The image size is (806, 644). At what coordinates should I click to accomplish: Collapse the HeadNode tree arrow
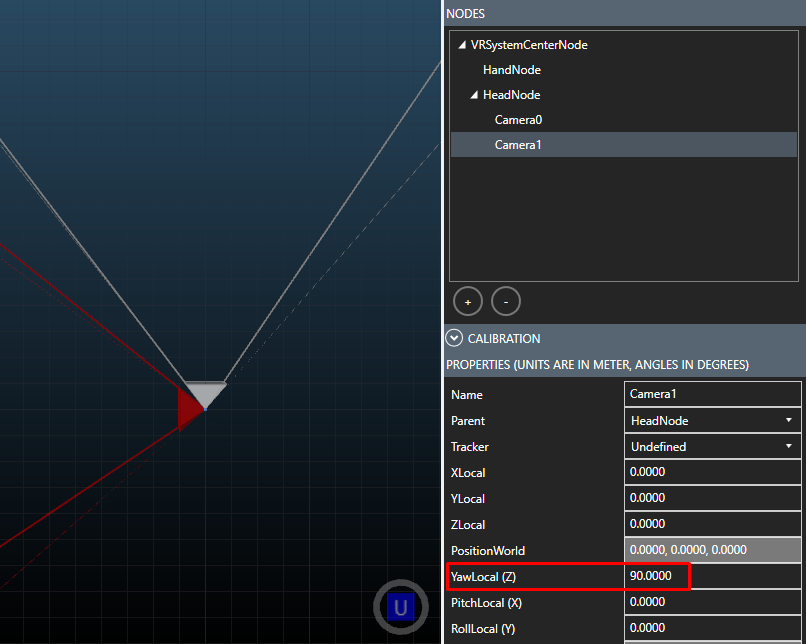pyautogui.click(x=474, y=95)
